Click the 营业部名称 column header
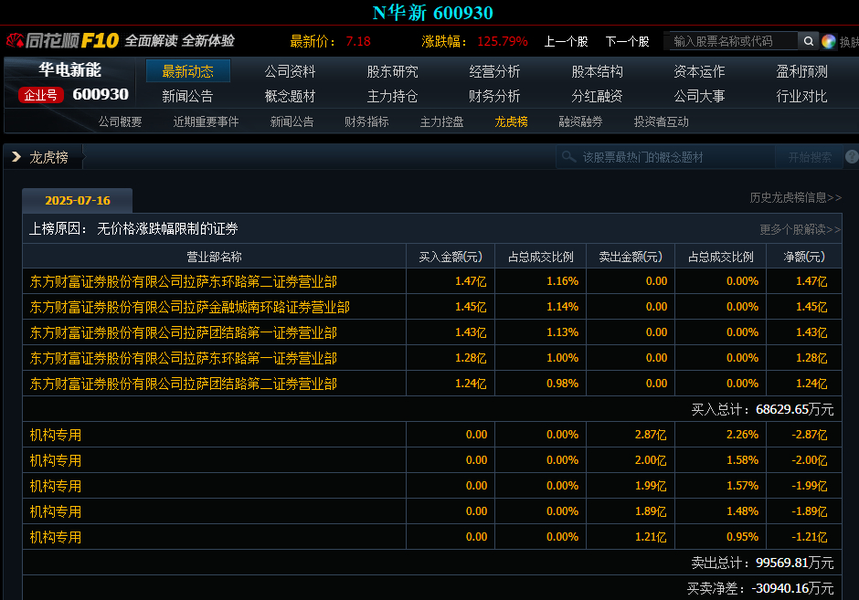 [x=214, y=256]
